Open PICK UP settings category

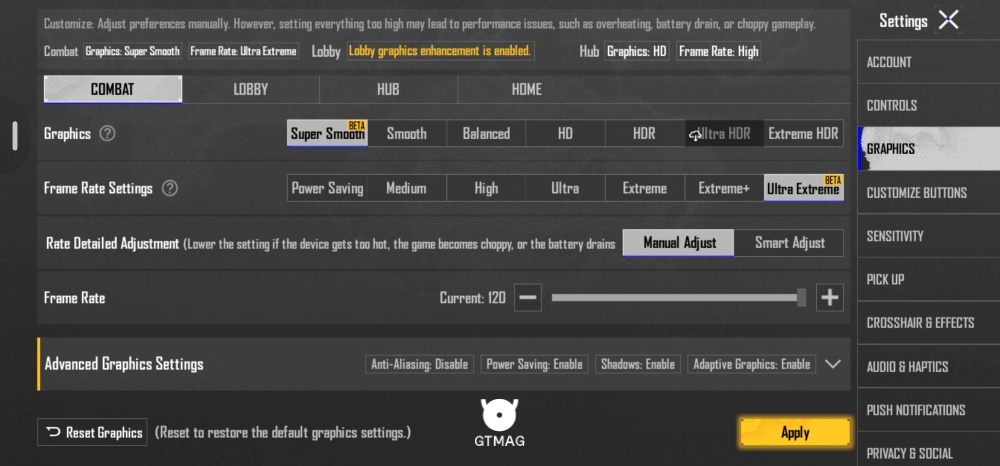[x=929, y=279]
